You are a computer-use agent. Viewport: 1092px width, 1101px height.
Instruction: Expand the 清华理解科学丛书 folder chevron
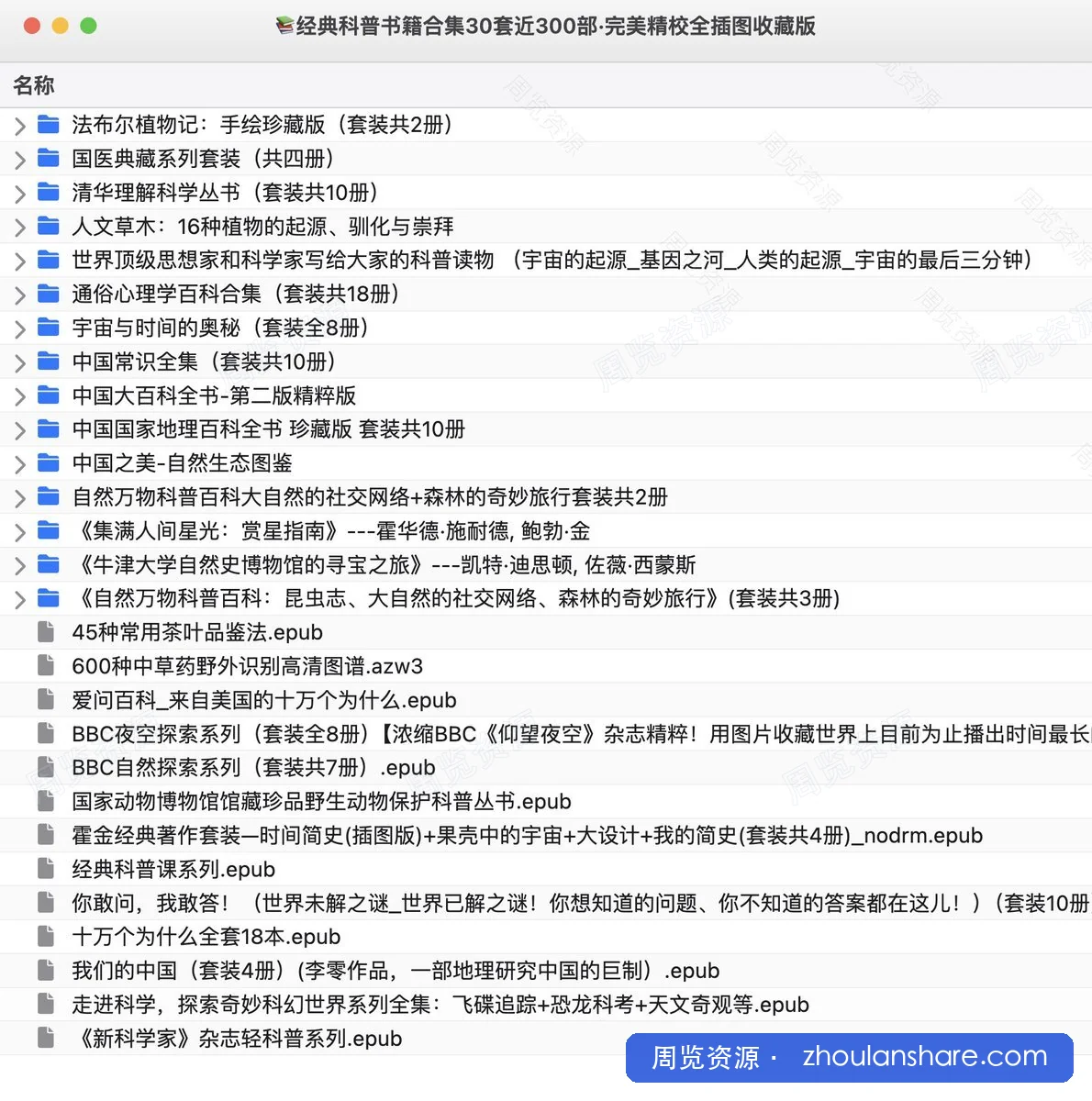(x=19, y=194)
